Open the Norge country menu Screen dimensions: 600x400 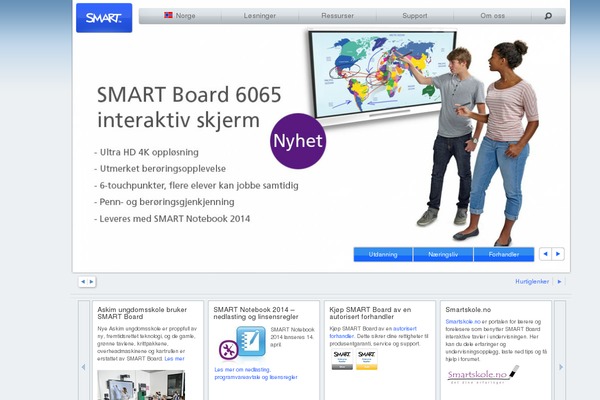pos(180,16)
